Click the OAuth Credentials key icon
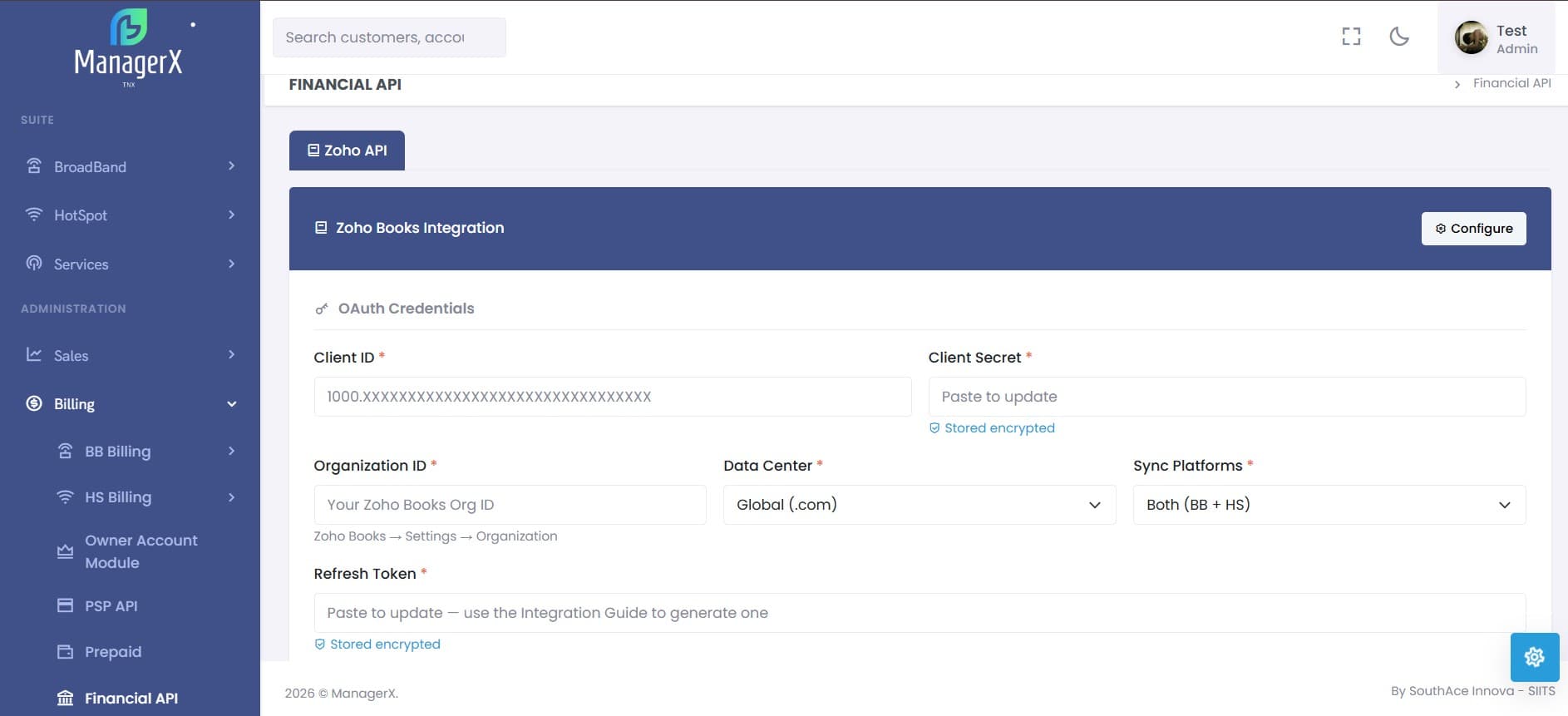The image size is (1568, 716). coord(322,309)
